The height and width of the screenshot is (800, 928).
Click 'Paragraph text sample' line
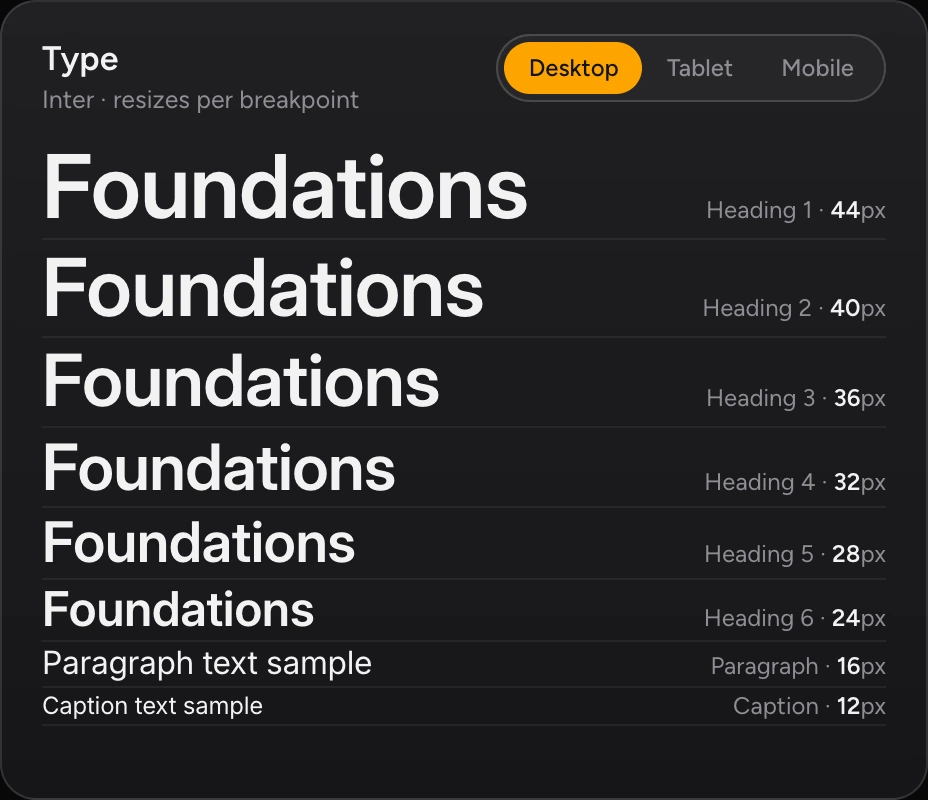point(207,663)
